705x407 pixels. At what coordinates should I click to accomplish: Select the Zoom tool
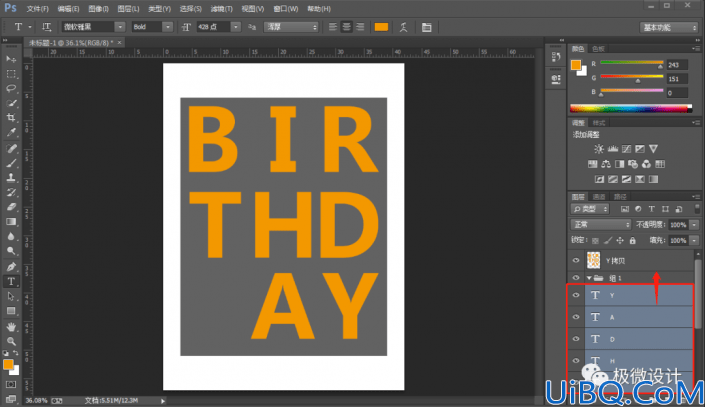tap(11, 341)
